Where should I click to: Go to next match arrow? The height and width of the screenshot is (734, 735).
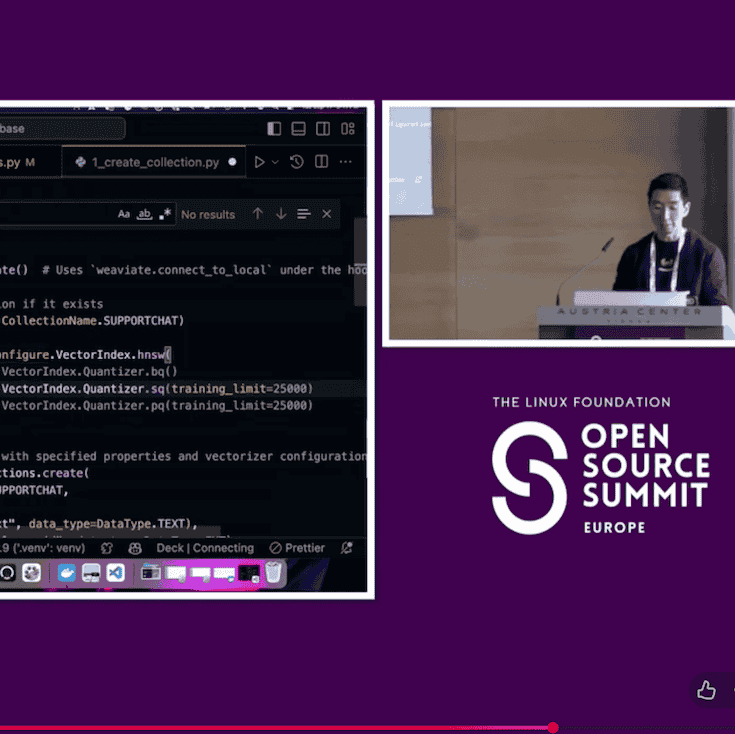coord(281,214)
